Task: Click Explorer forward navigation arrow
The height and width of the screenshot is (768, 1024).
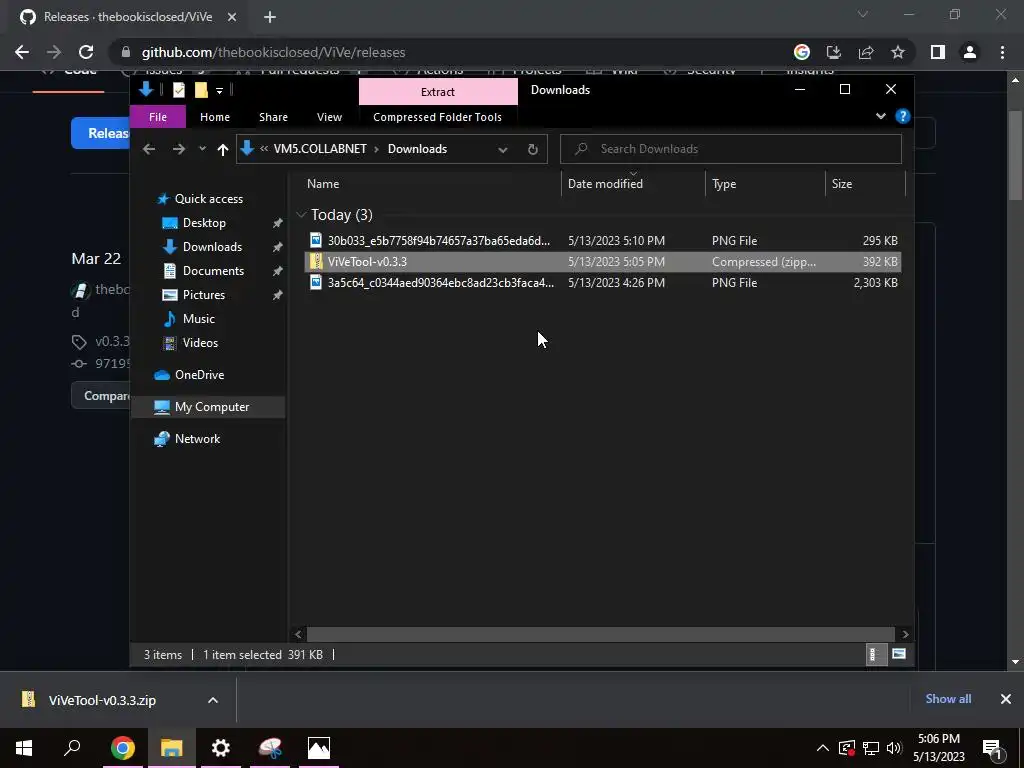Action: (178, 149)
